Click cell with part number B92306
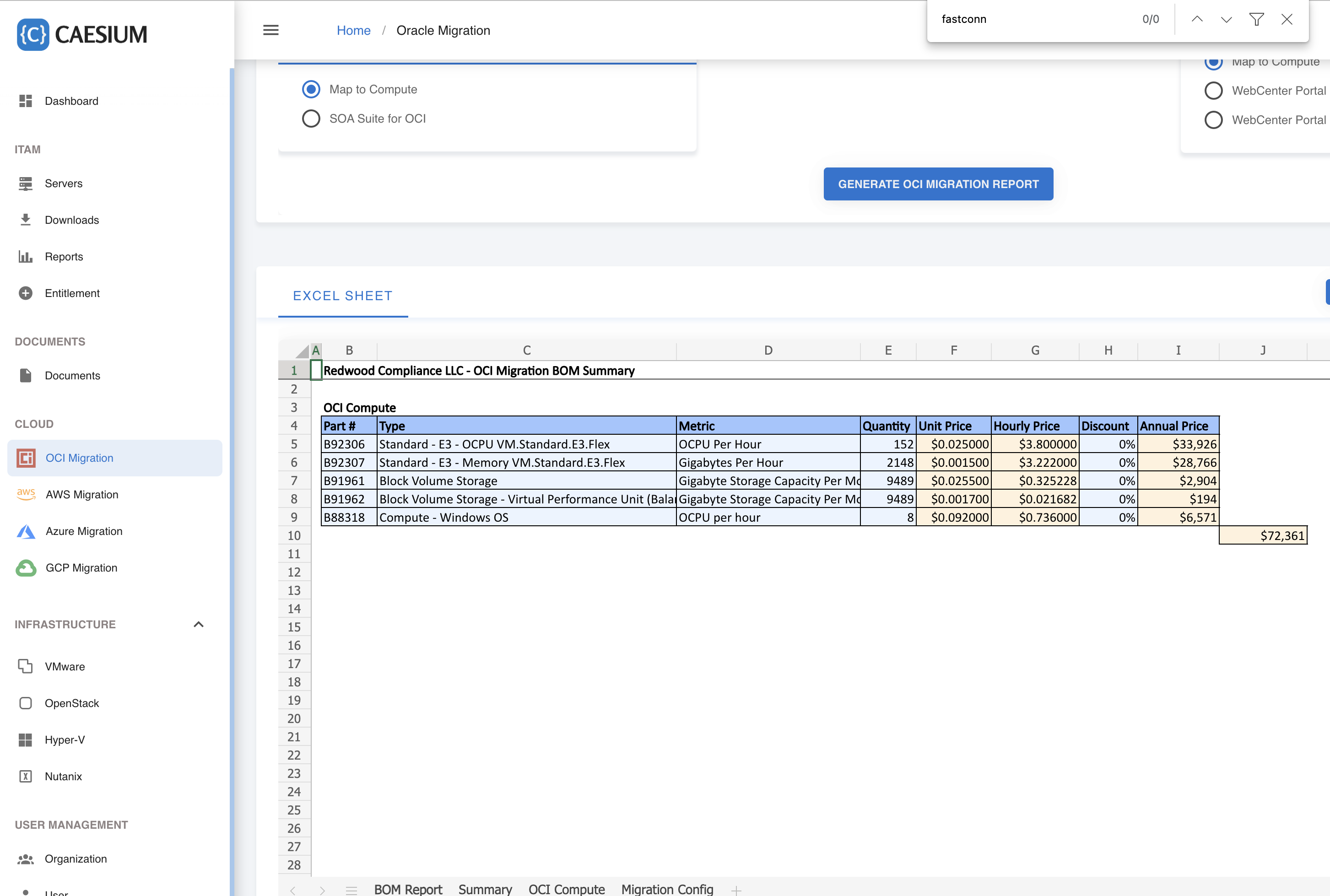This screenshot has width=1330, height=896. pyautogui.click(x=349, y=444)
